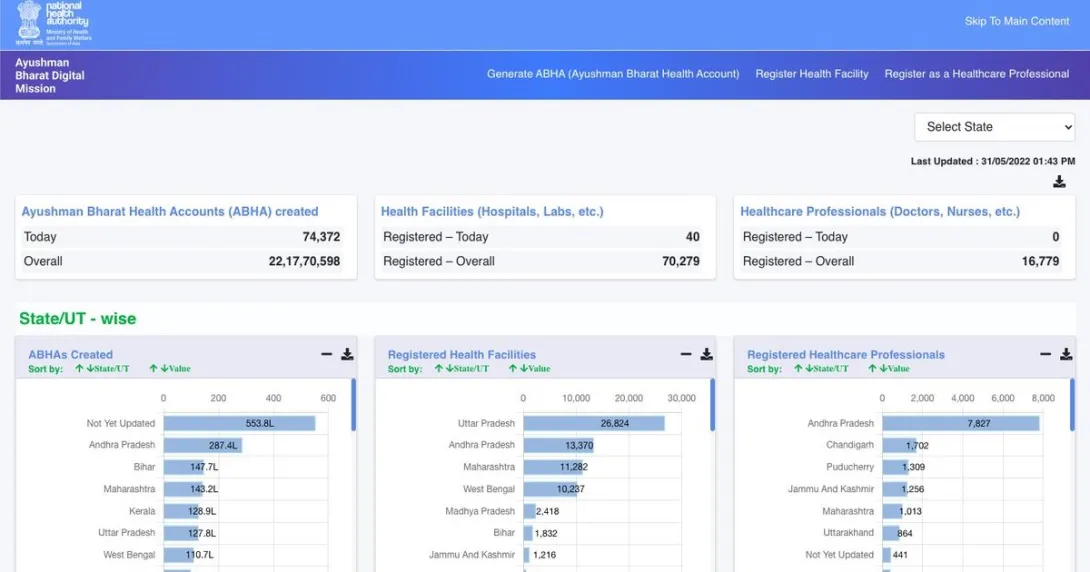Click the West Bengal 10,237 facilities bar
The width and height of the screenshot is (1090, 572).
click(551, 489)
